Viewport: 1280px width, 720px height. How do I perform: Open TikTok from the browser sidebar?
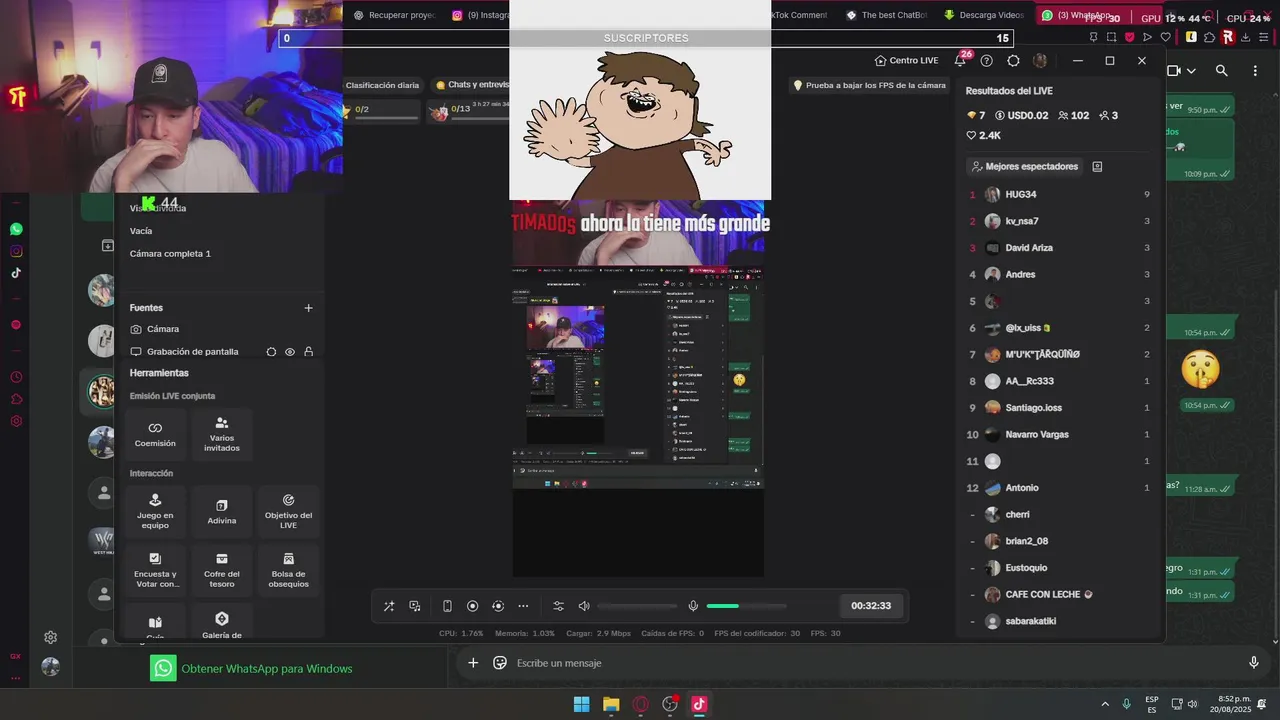coord(16,273)
